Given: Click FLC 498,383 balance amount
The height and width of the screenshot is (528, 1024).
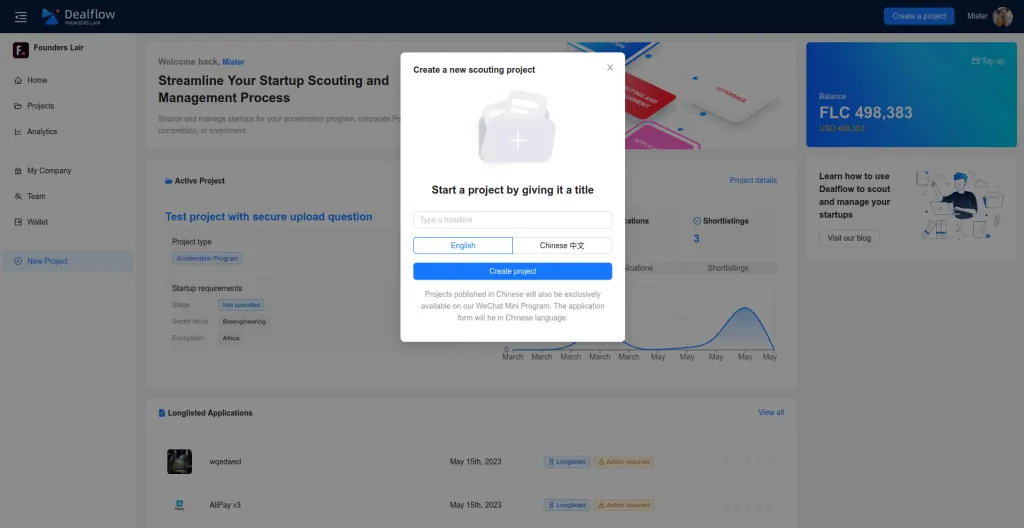Looking at the screenshot, I should click(865, 112).
